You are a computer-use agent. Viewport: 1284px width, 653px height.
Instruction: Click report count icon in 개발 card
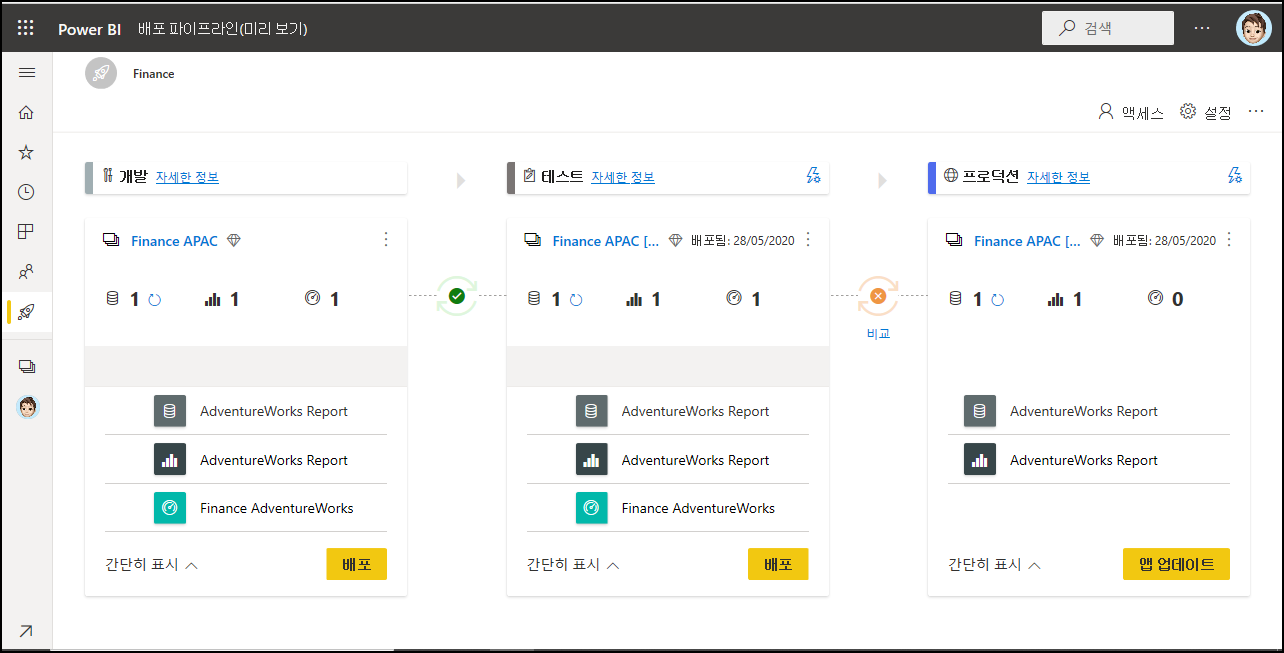(212, 298)
